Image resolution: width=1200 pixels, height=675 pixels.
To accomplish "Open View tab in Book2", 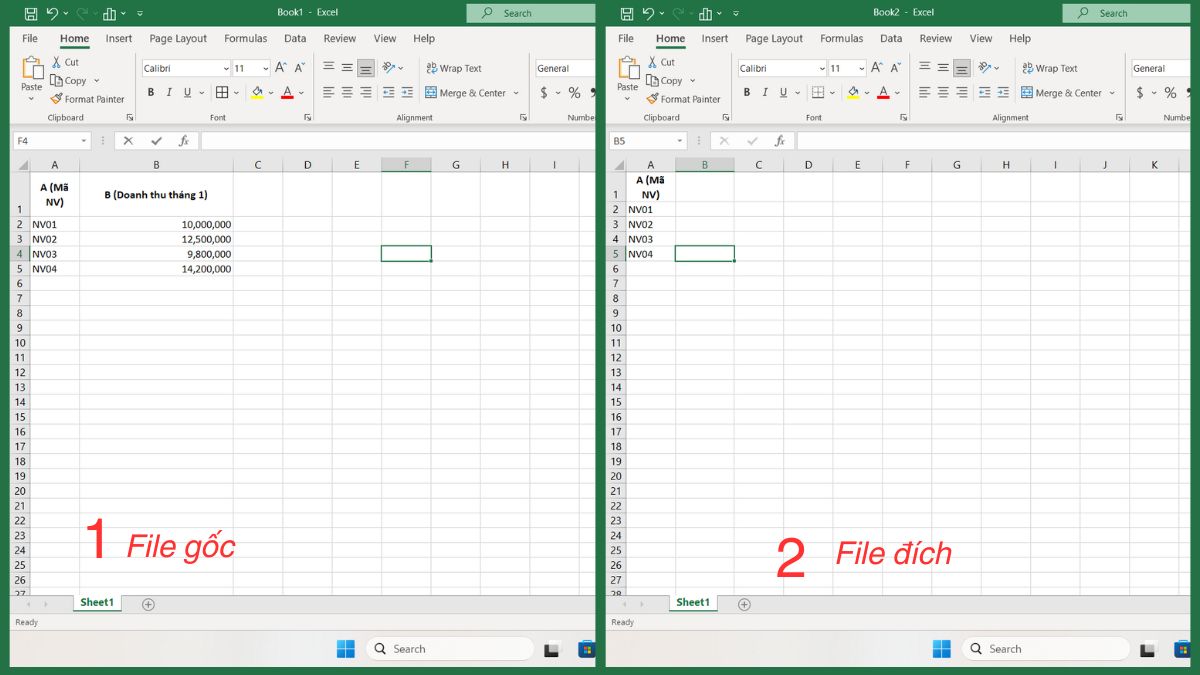I will [981, 39].
